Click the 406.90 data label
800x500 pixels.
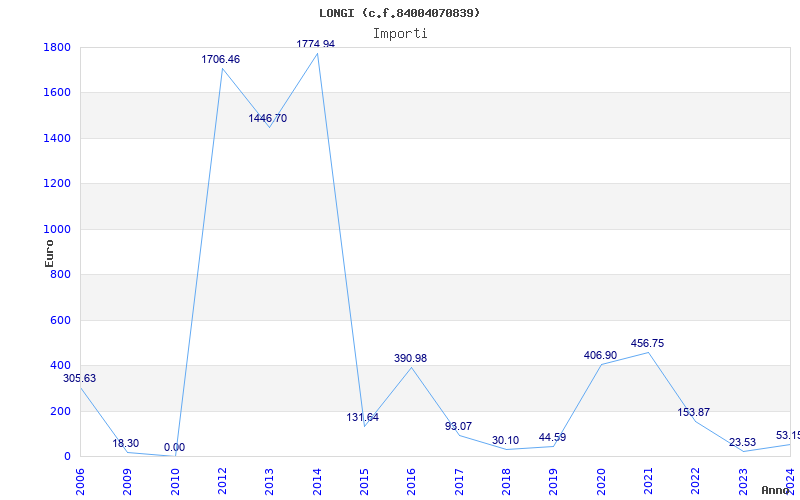pyautogui.click(x=600, y=355)
